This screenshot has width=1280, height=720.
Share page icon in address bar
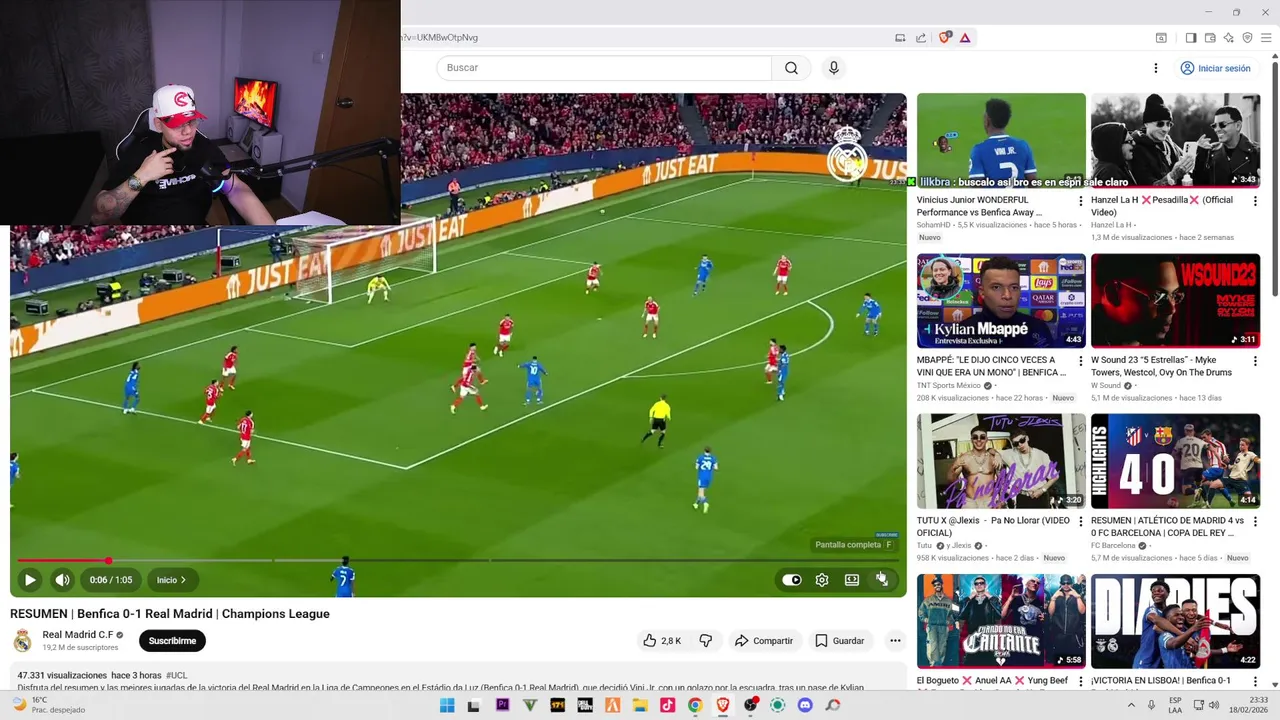click(x=921, y=38)
